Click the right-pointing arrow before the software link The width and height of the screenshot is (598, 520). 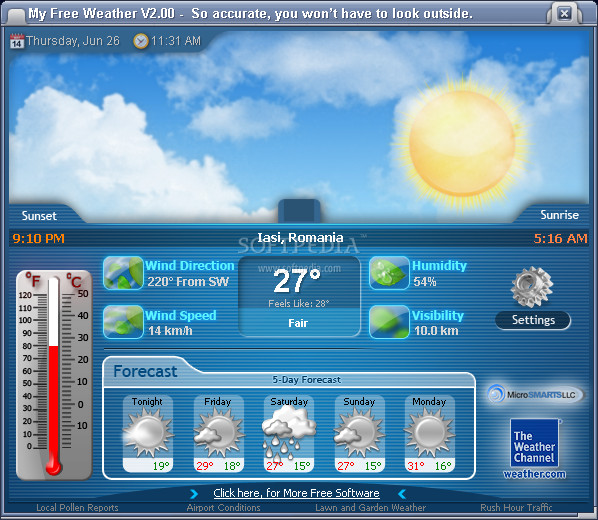(x=194, y=494)
